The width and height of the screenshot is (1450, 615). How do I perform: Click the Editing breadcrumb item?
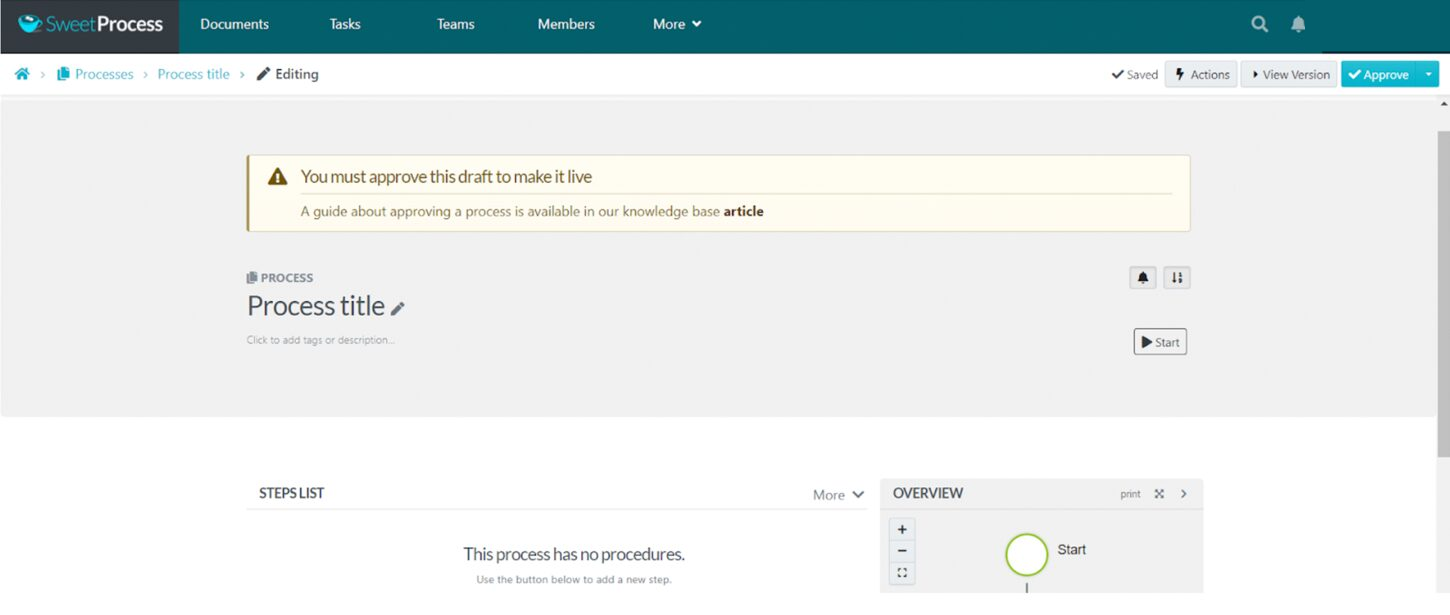(x=287, y=74)
